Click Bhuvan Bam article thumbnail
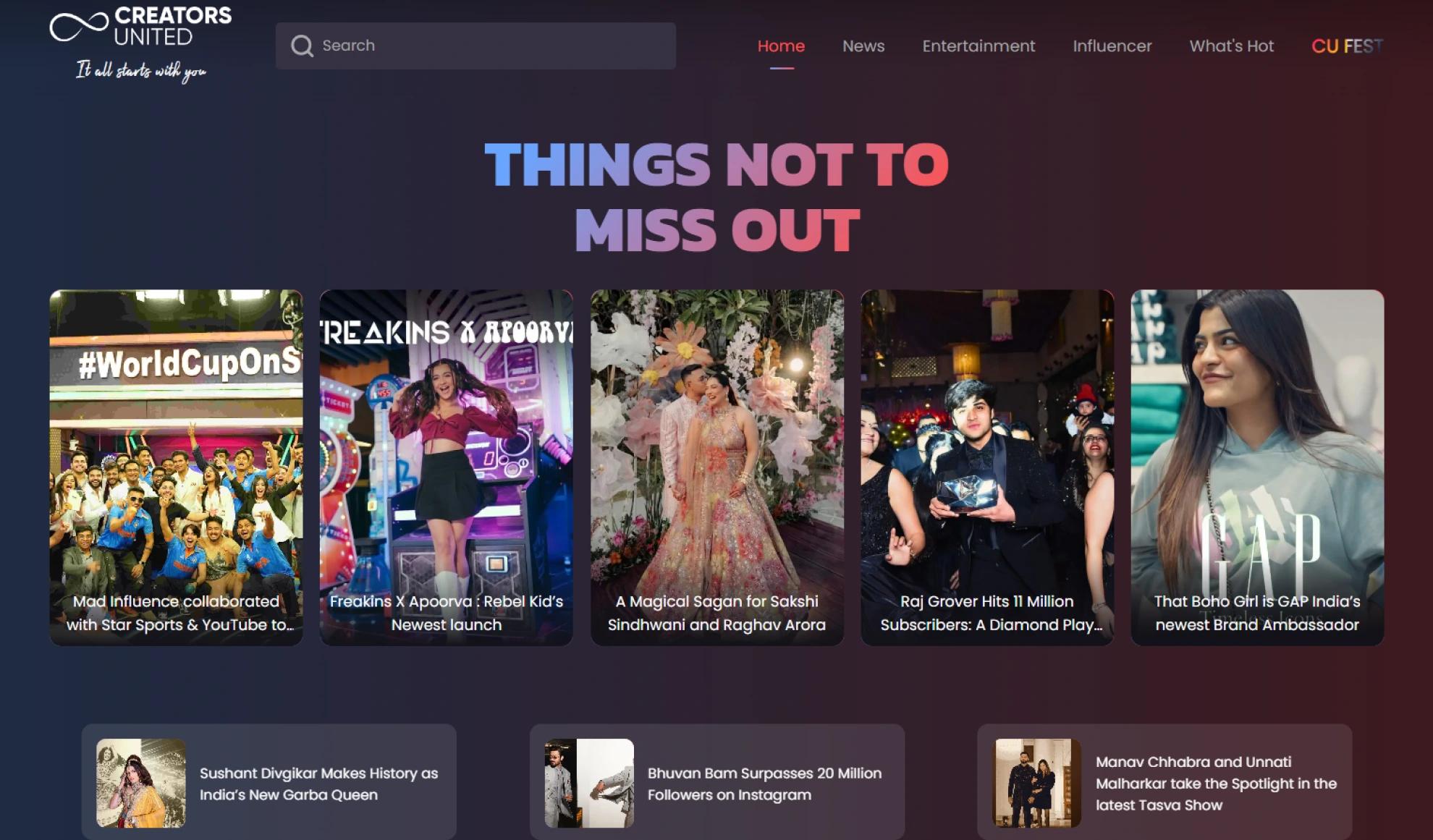 pyautogui.click(x=589, y=783)
